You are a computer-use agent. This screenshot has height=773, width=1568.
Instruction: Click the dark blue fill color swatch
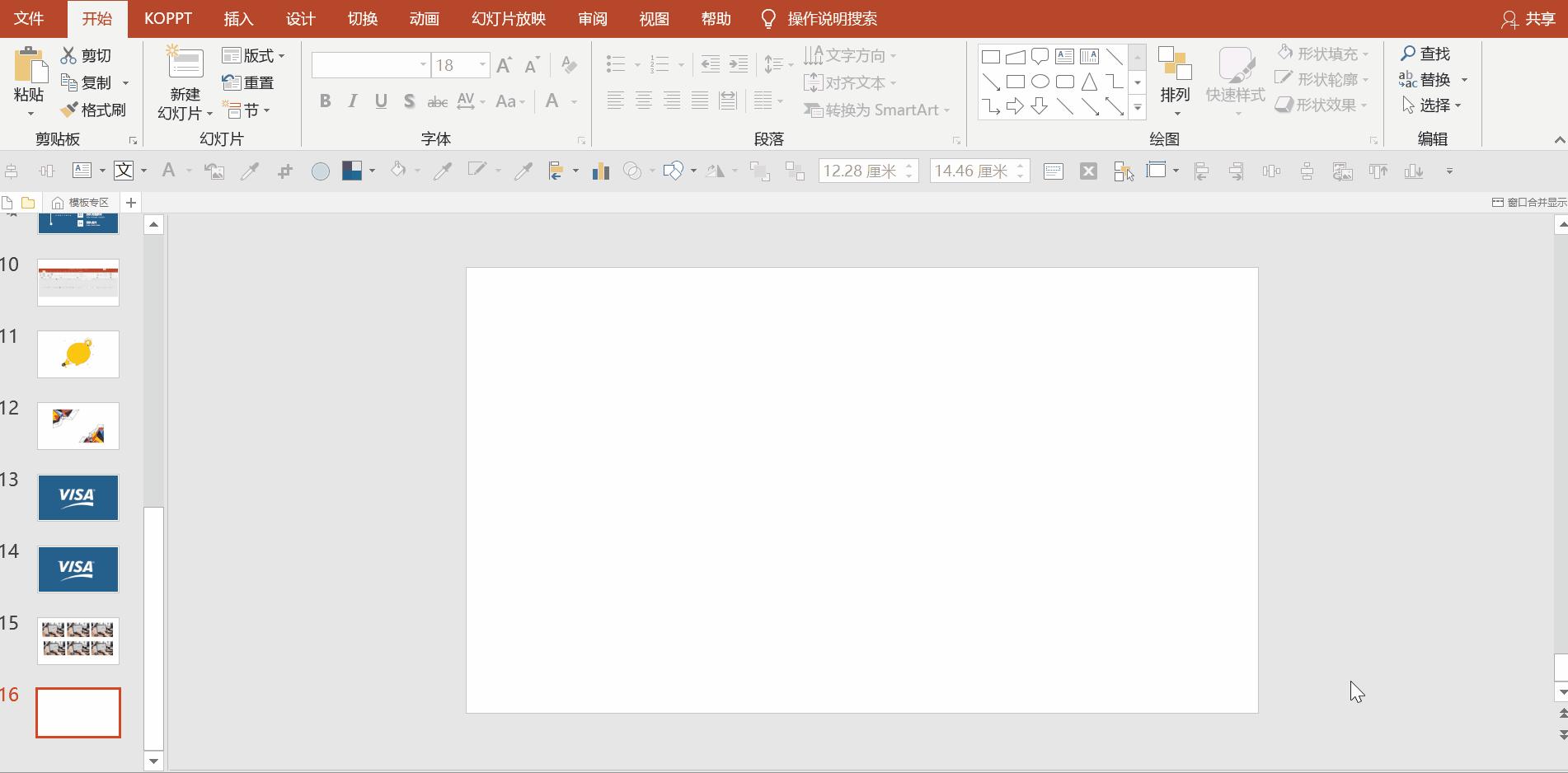pos(352,171)
